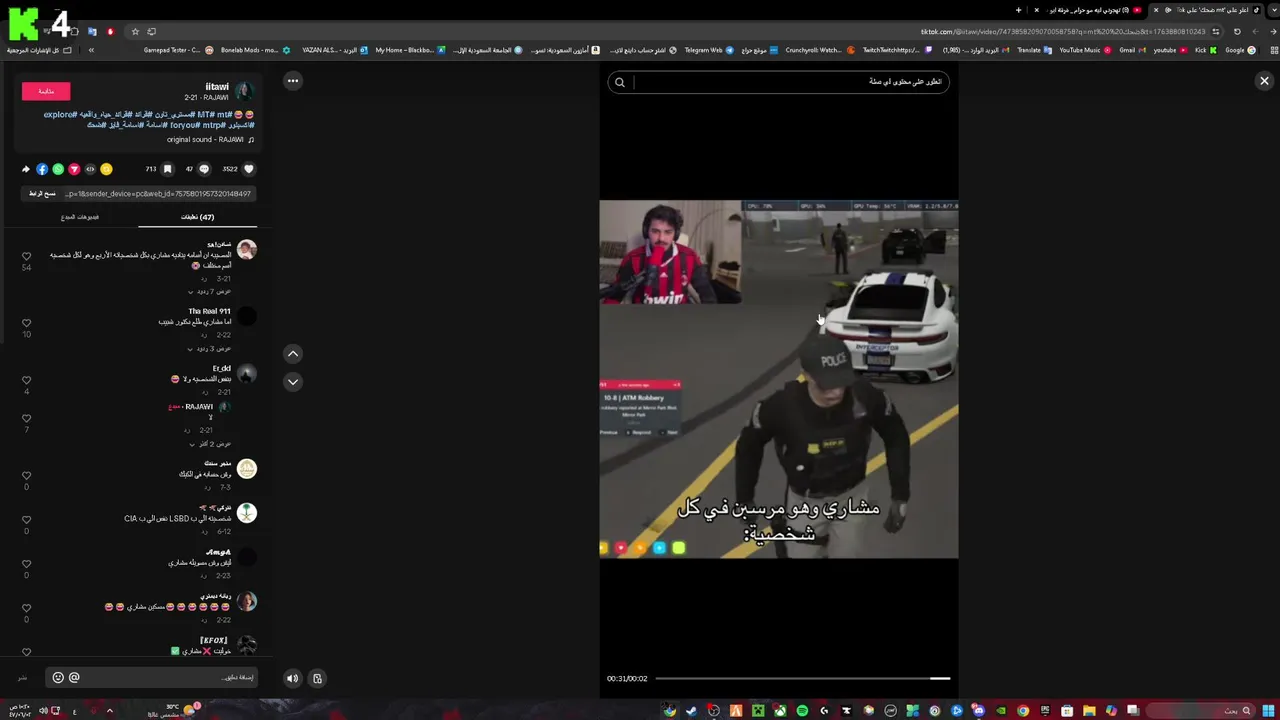Viewport: 1280px width, 720px height.
Task: Open Steam from the taskbar
Action: (691, 711)
